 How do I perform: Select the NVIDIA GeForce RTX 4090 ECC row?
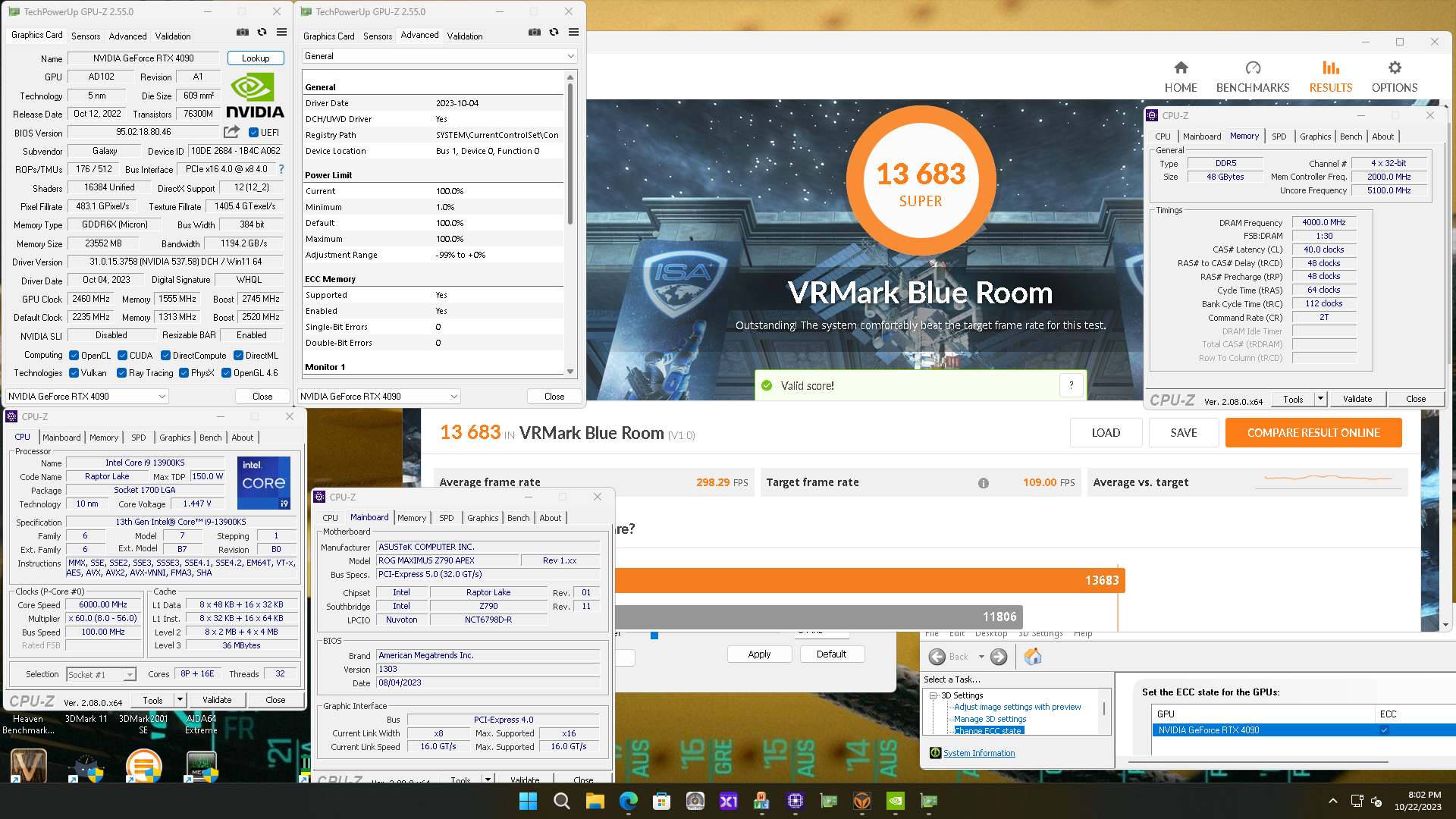coord(1304,730)
